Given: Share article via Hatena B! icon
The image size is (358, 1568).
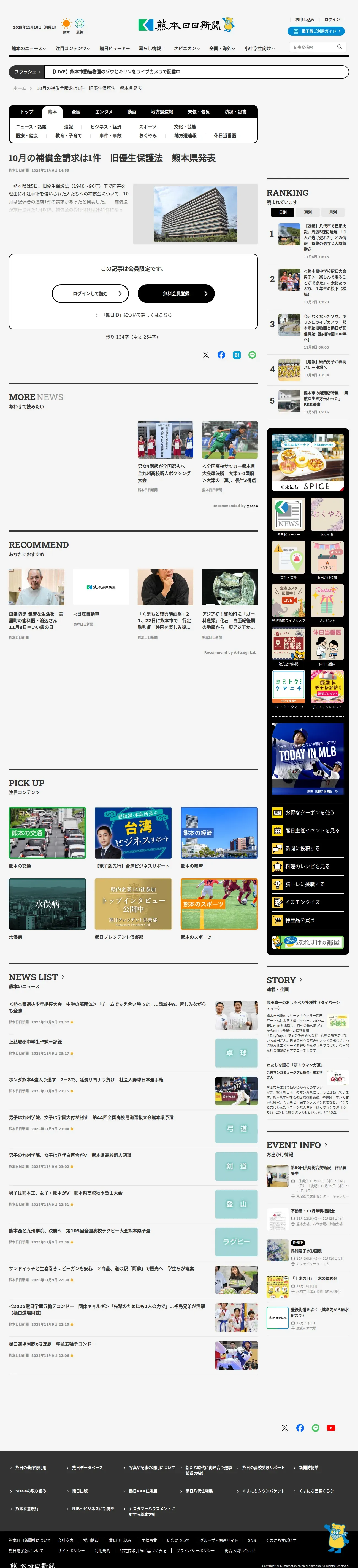Looking at the screenshot, I should point(237,355).
